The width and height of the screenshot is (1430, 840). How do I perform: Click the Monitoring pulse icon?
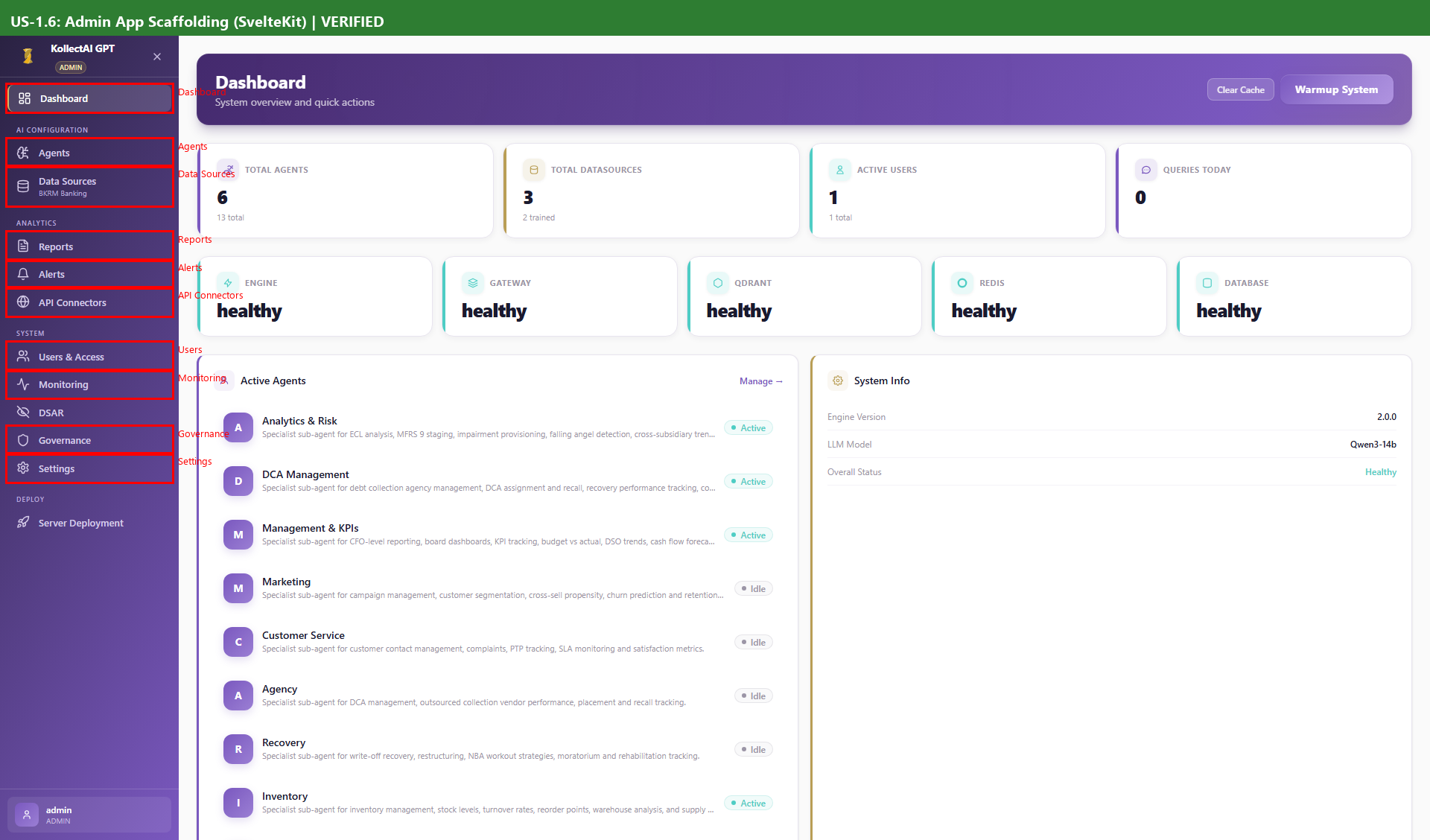coord(23,384)
